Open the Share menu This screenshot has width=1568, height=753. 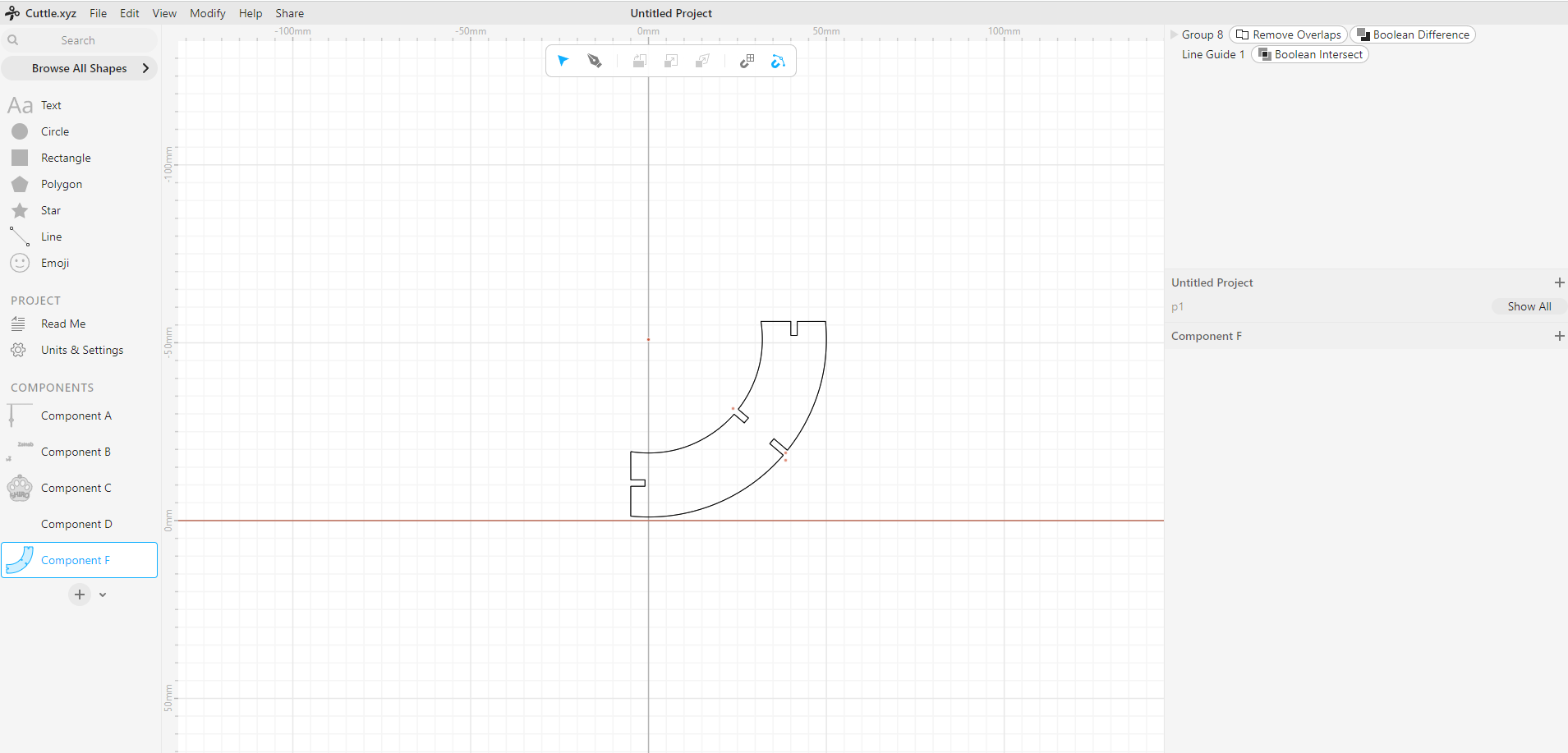[289, 13]
